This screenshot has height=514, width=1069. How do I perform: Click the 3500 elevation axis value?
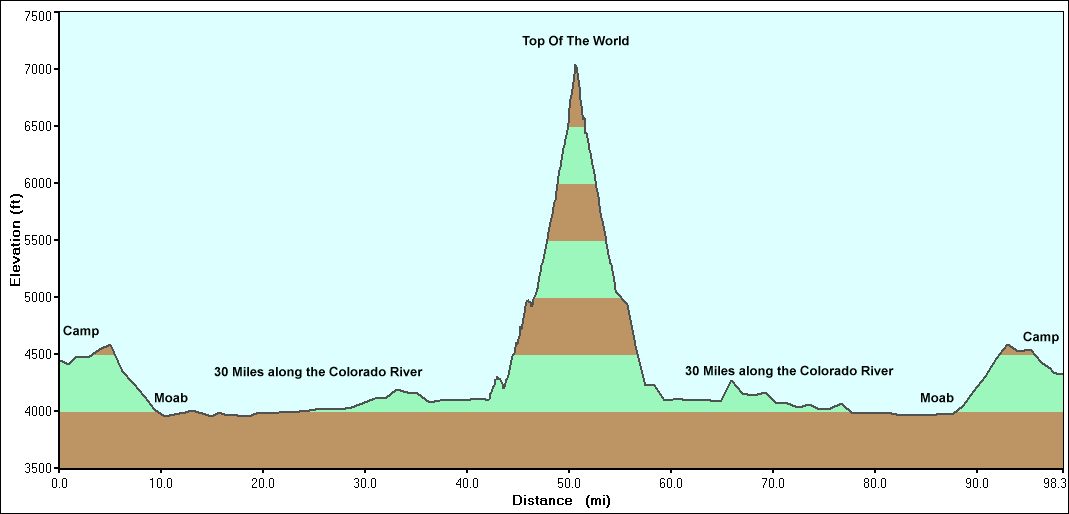tap(38, 468)
